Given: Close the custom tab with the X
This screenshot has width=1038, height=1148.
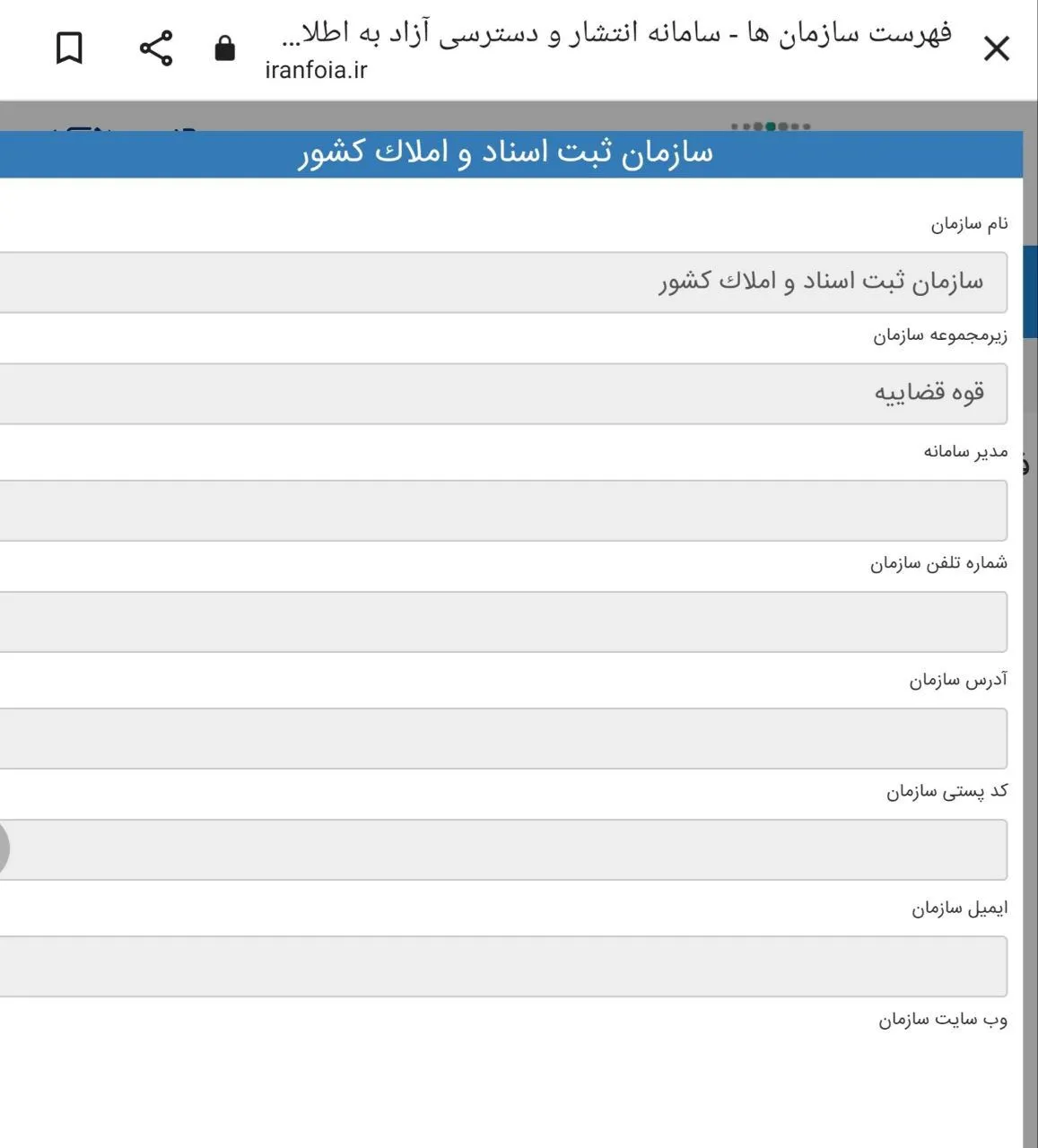Looking at the screenshot, I should pyautogui.click(x=996, y=49).
